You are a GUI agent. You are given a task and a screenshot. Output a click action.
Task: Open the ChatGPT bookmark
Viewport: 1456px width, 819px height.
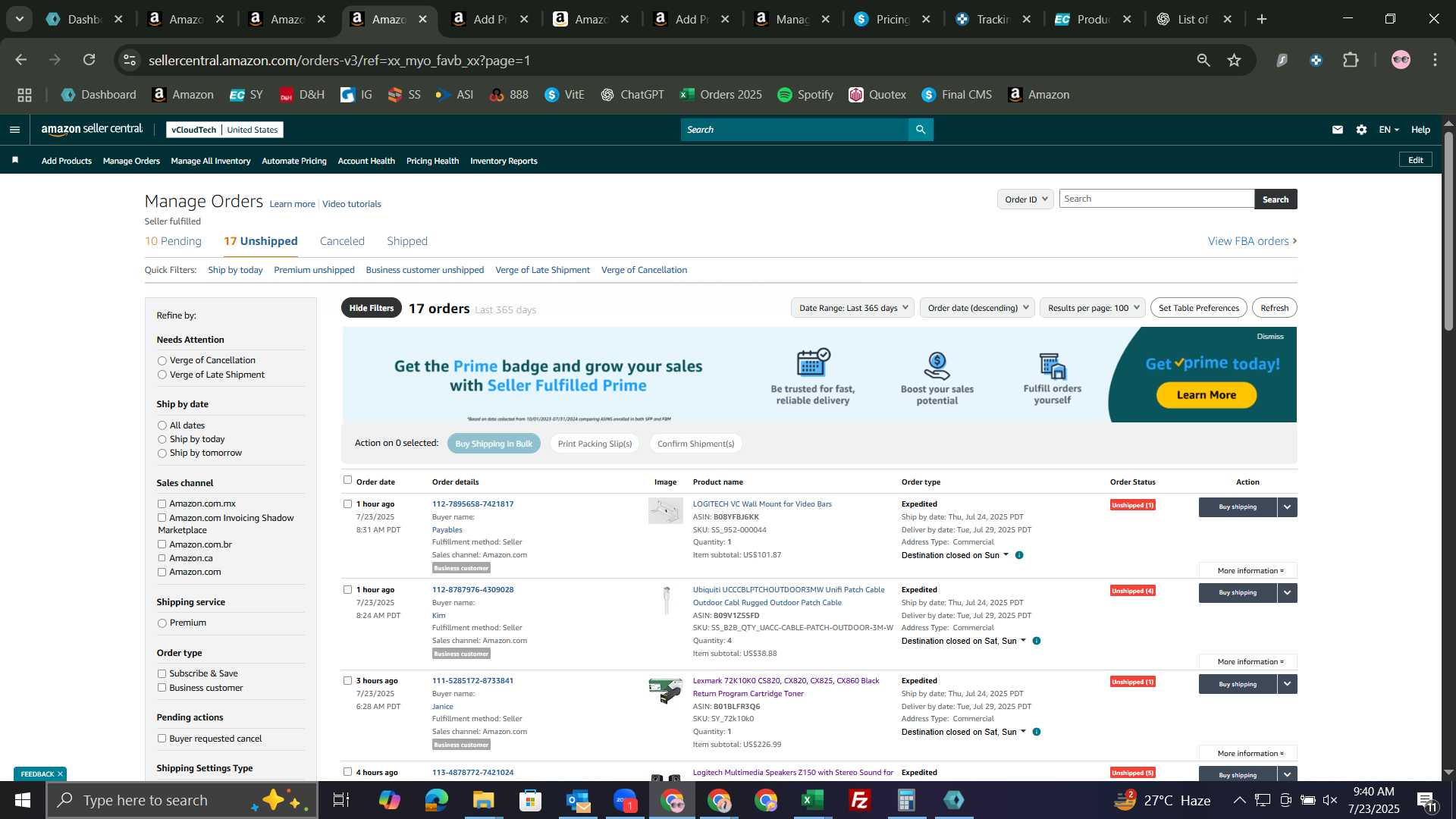[632, 95]
